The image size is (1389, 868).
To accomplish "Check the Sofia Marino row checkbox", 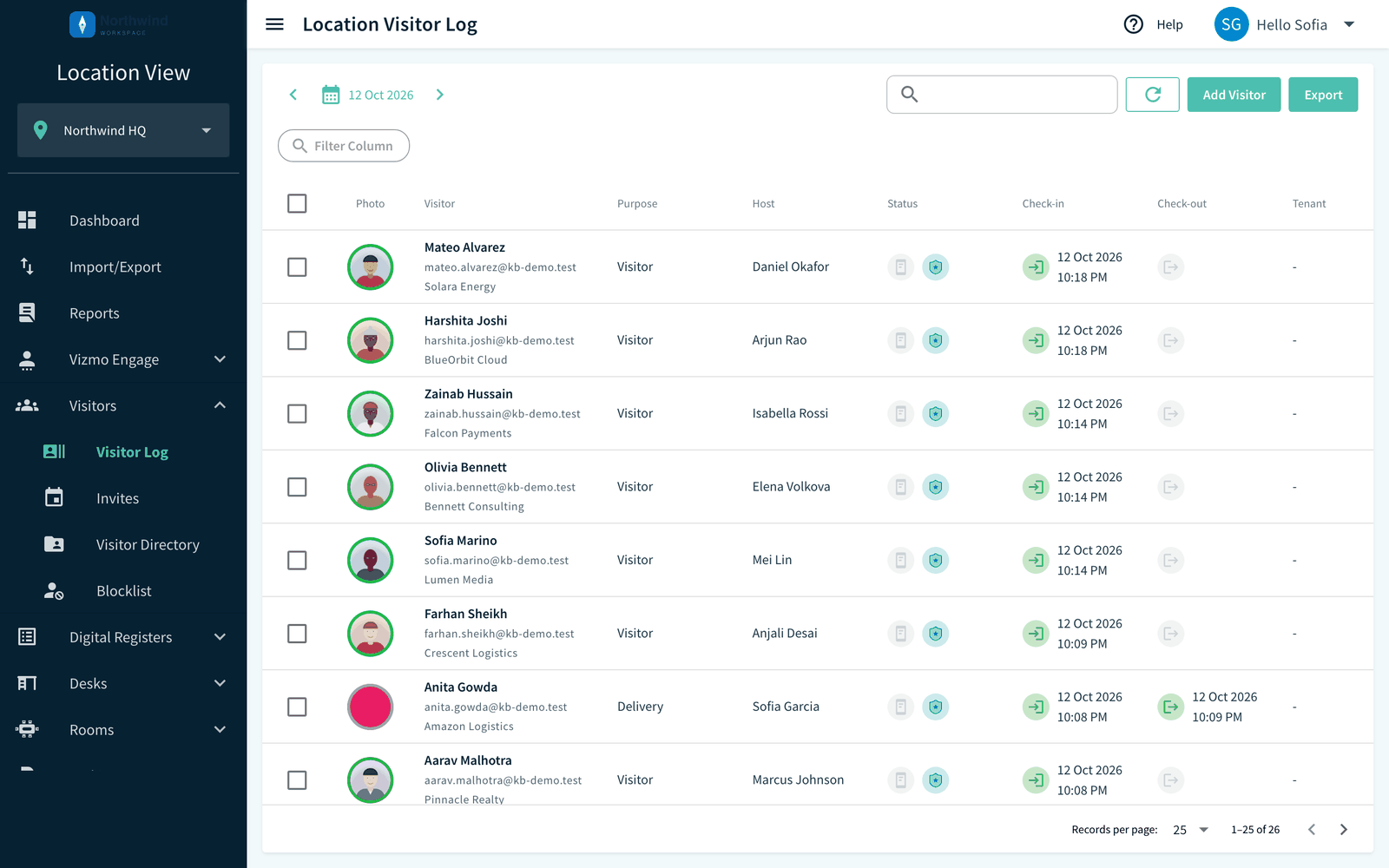I will click(297, 560).
